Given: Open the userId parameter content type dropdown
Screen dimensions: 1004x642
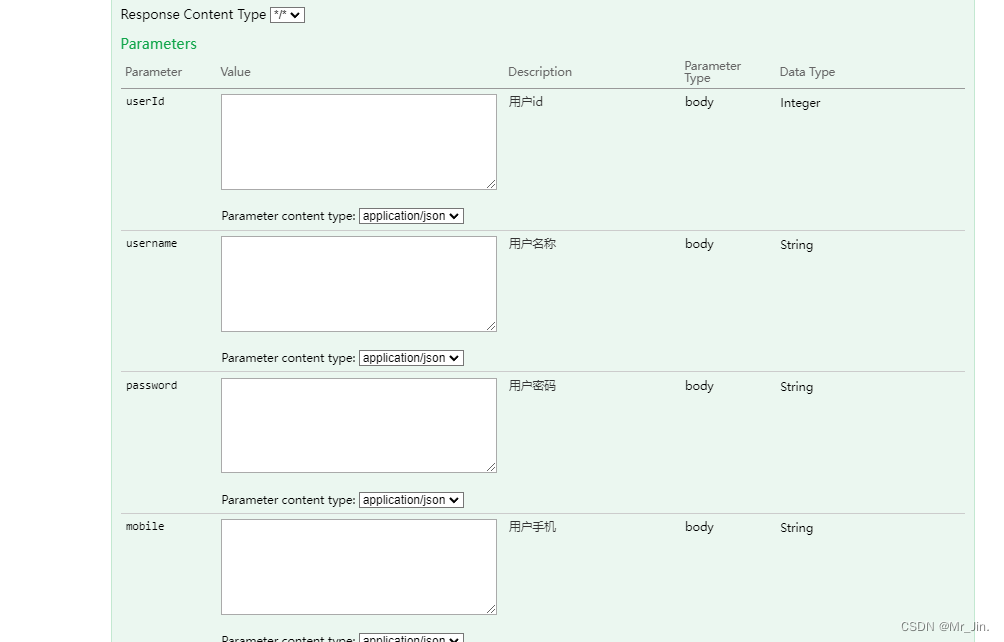Looking at the screenshot, I should (410, 215).
